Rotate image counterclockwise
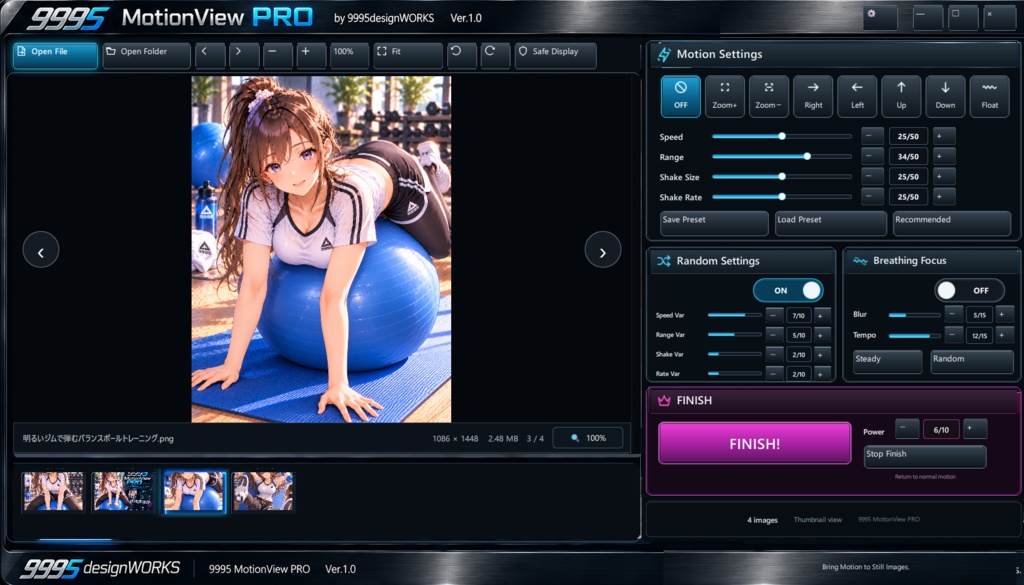The height and width of the screenshot is (585, 1024). (x=462, y=55)
